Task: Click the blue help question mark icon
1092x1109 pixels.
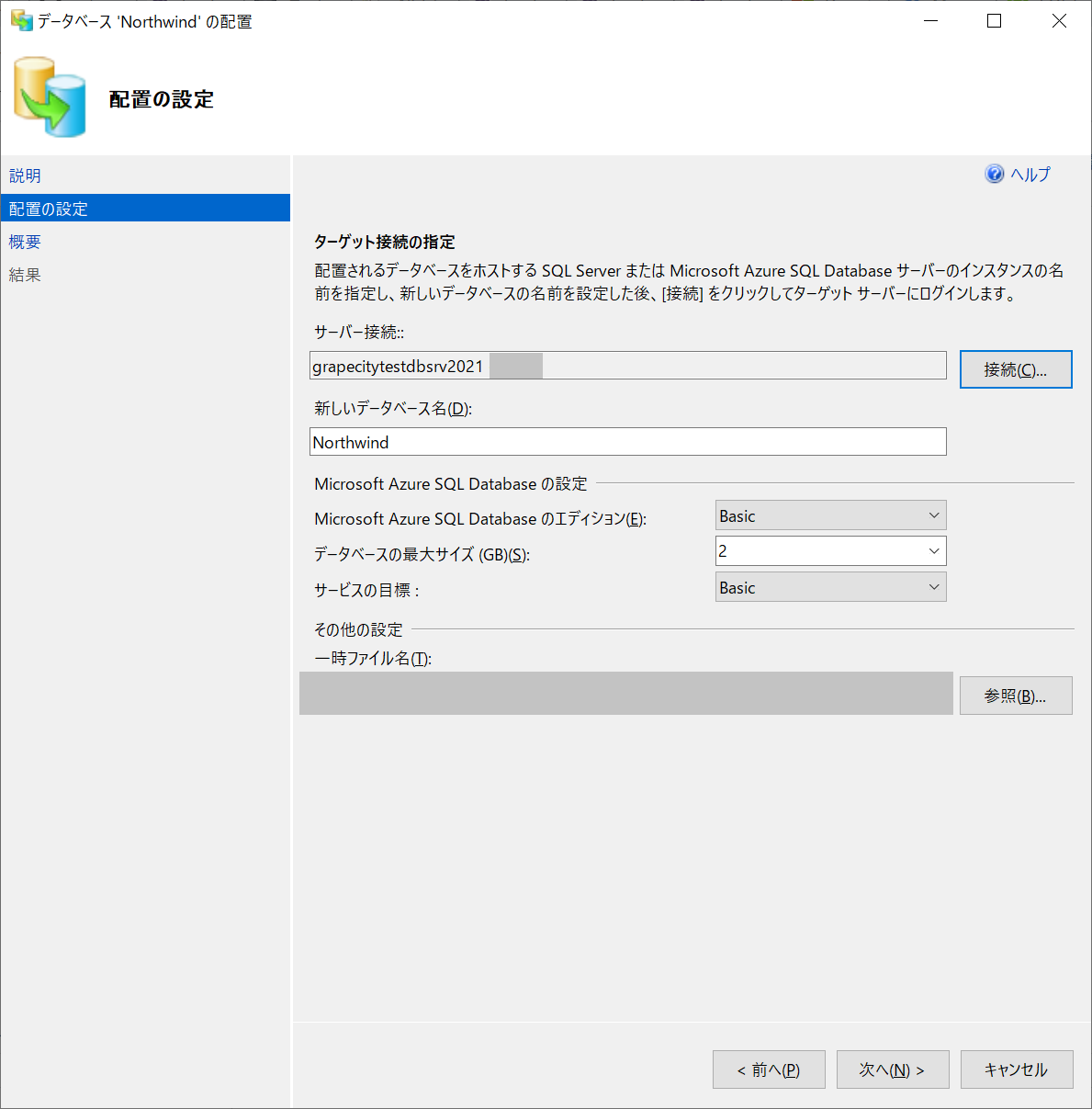Action: pos(995,174)
